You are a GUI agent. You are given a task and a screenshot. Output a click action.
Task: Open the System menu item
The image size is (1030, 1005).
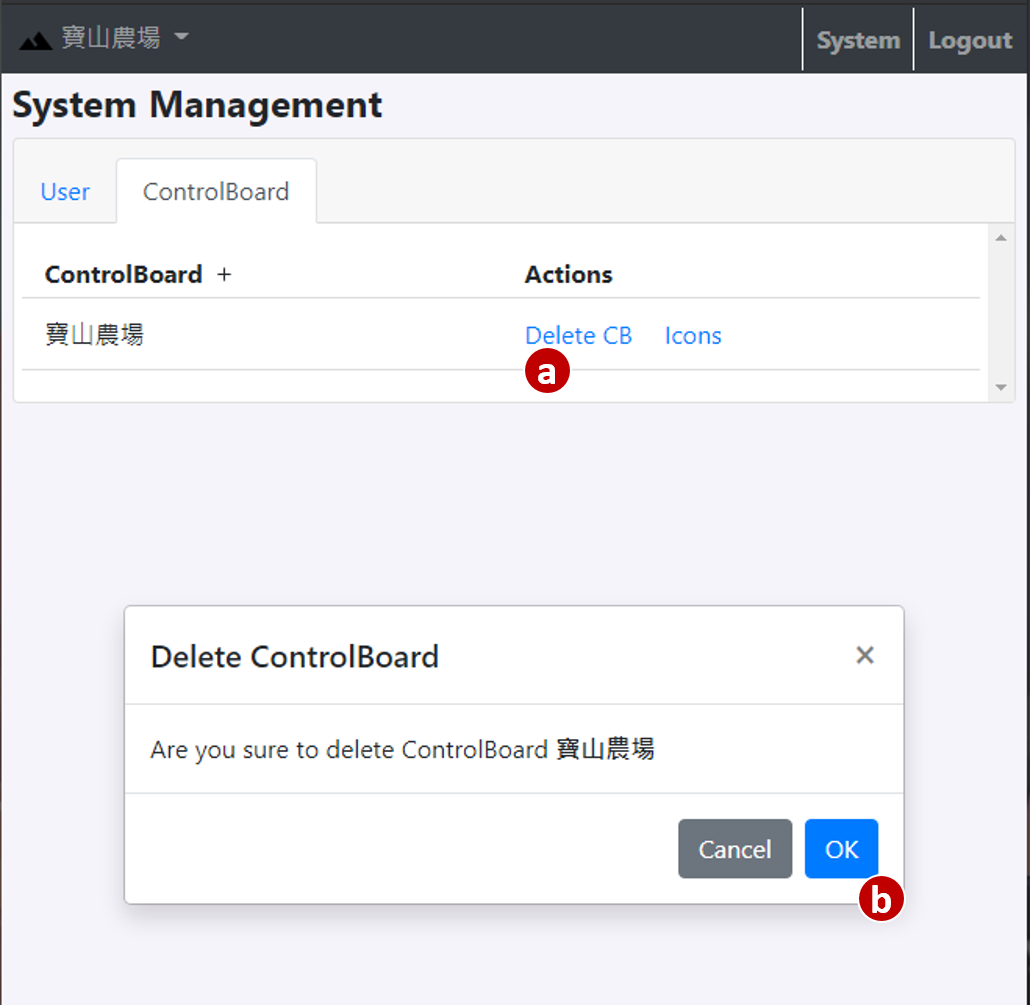pos(858,40)
